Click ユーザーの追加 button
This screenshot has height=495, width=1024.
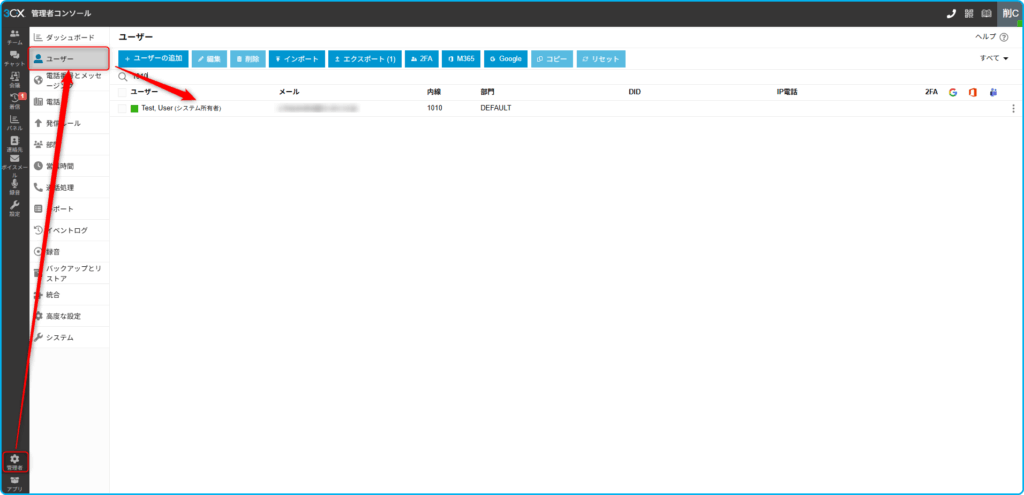tap(153, 59)
